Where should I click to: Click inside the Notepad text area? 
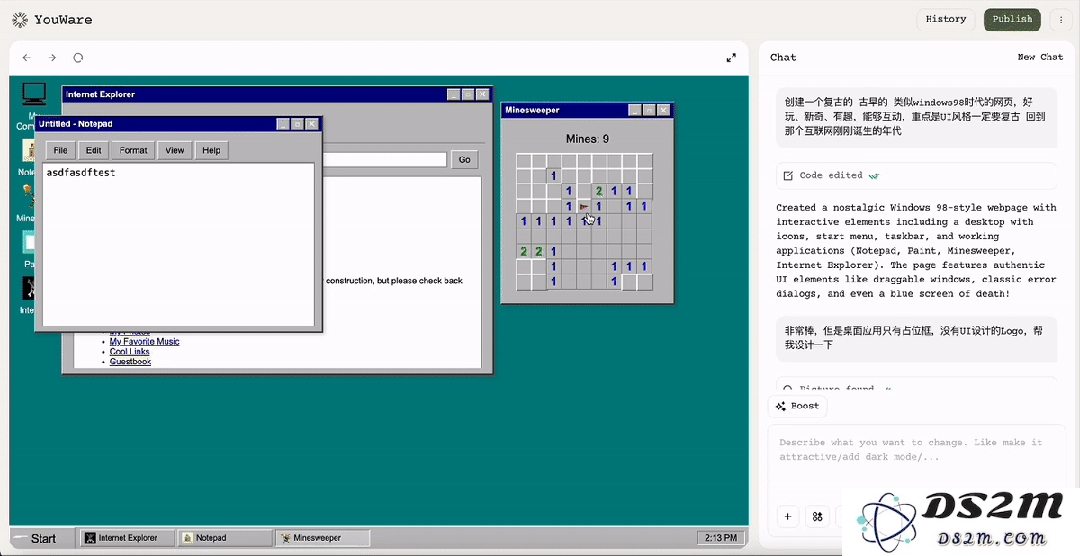click(x=178, y=245)
